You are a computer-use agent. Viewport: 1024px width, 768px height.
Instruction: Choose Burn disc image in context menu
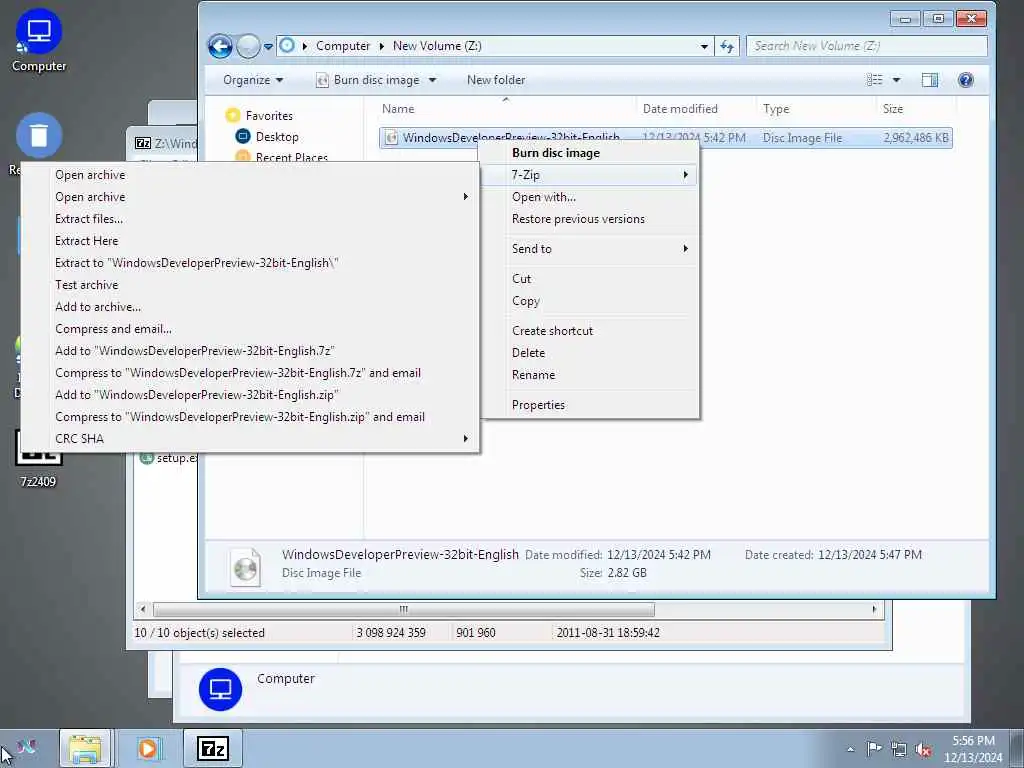point(589,153)
